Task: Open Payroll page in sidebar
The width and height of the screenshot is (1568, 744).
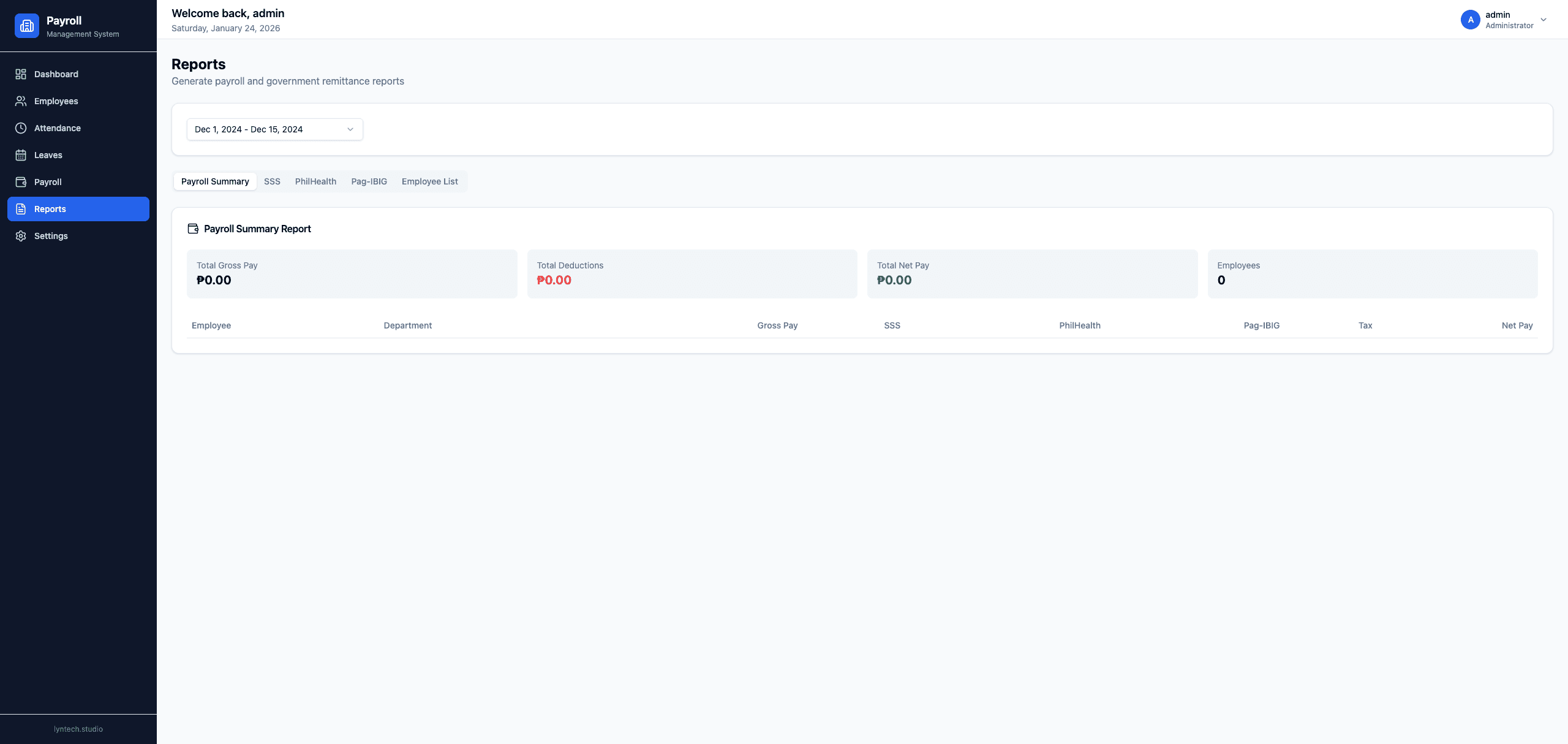Action: (x=78, y=182)
